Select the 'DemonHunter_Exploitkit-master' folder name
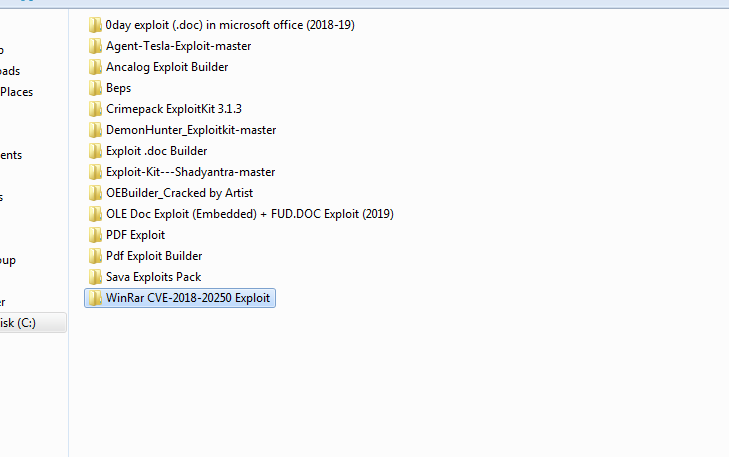The width and height of the screenshot is (729, 457). pyautogui.click(x=191, y=130)
